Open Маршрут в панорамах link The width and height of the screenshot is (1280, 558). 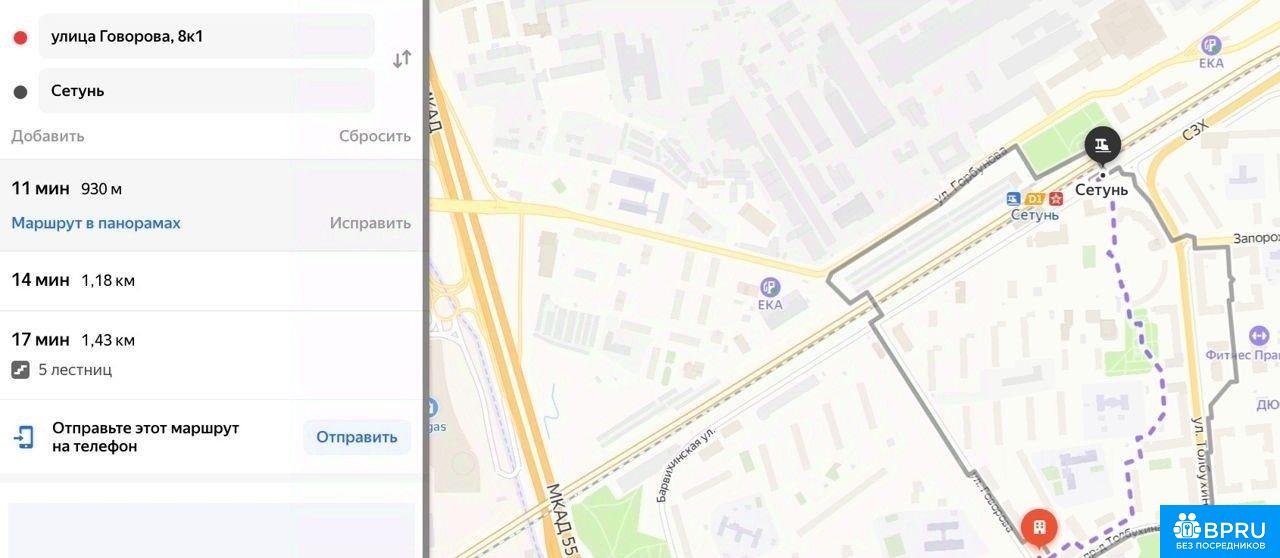(x=96, y=223)
